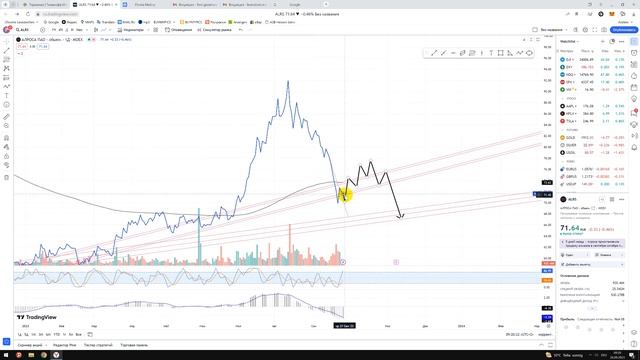The width and height of the screenshot is (640, 360).
Task: Click the browser reload button
Action: click(x=28, y=14)
